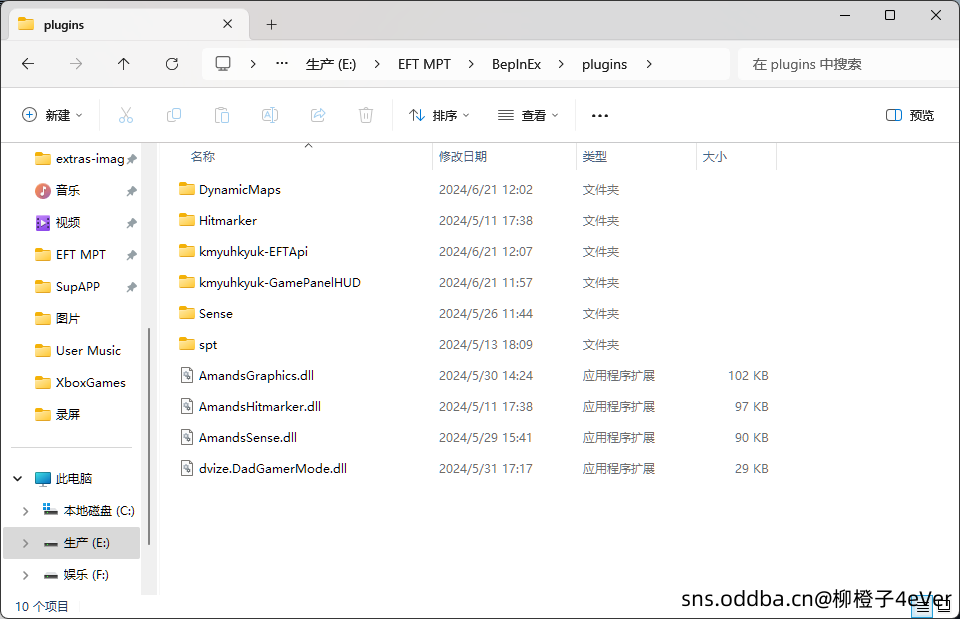Select AmandsGraphics.dll file
This screenshot has width=960, height=619.
coord(256,376)
